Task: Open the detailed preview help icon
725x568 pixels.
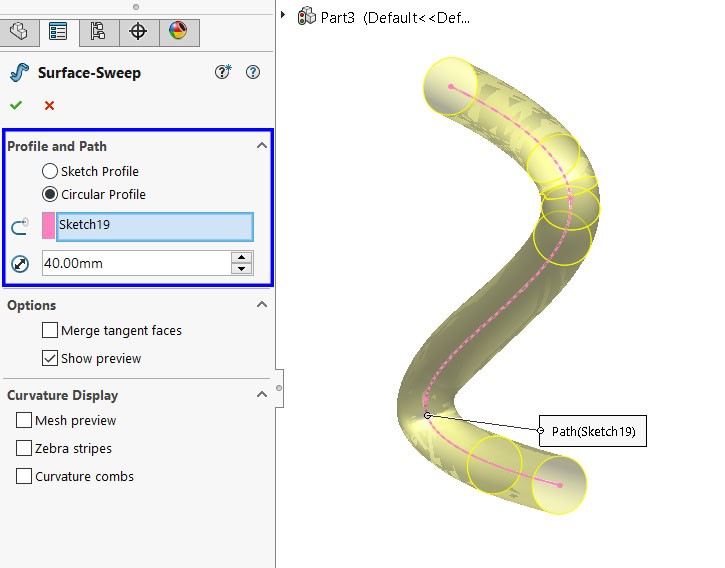Action: (x=223, y=72)
